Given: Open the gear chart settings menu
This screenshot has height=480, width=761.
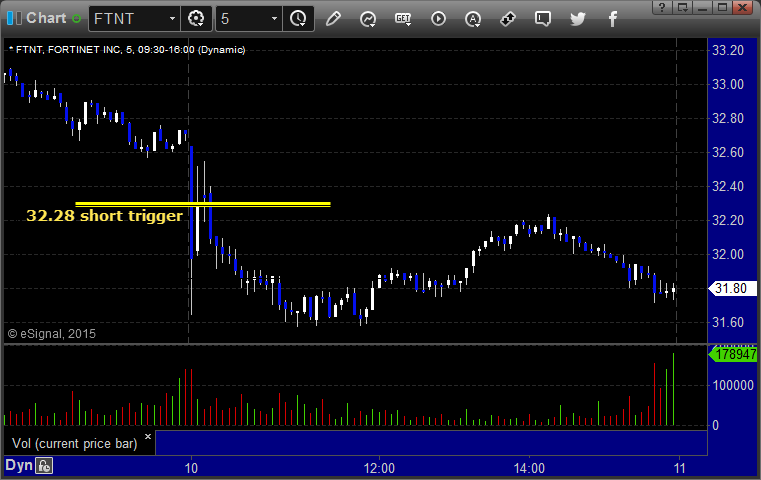Looking at the screenshot, I should [196, 19].
